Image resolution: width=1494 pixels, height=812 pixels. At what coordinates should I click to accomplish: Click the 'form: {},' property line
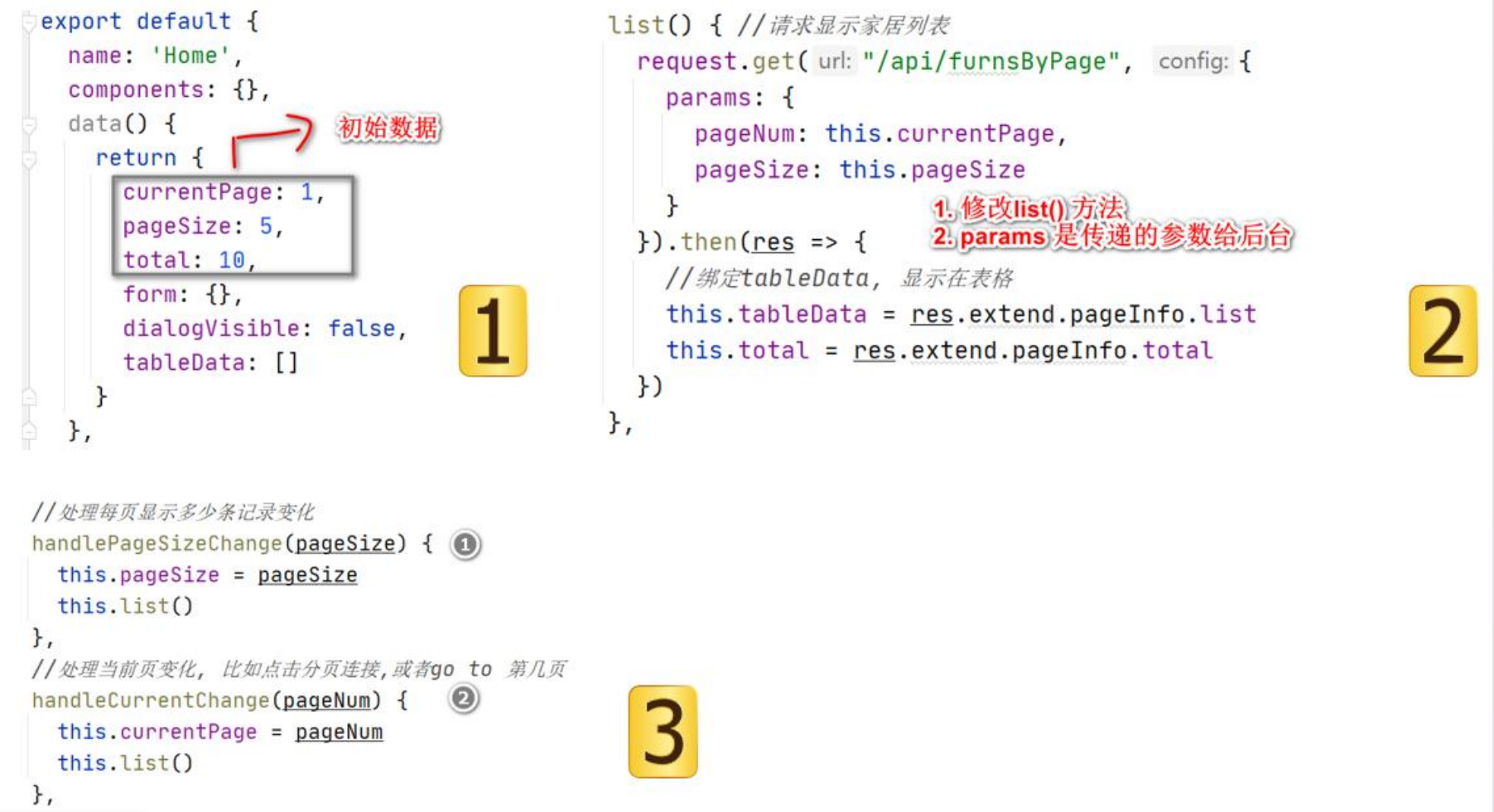point(182,294)
